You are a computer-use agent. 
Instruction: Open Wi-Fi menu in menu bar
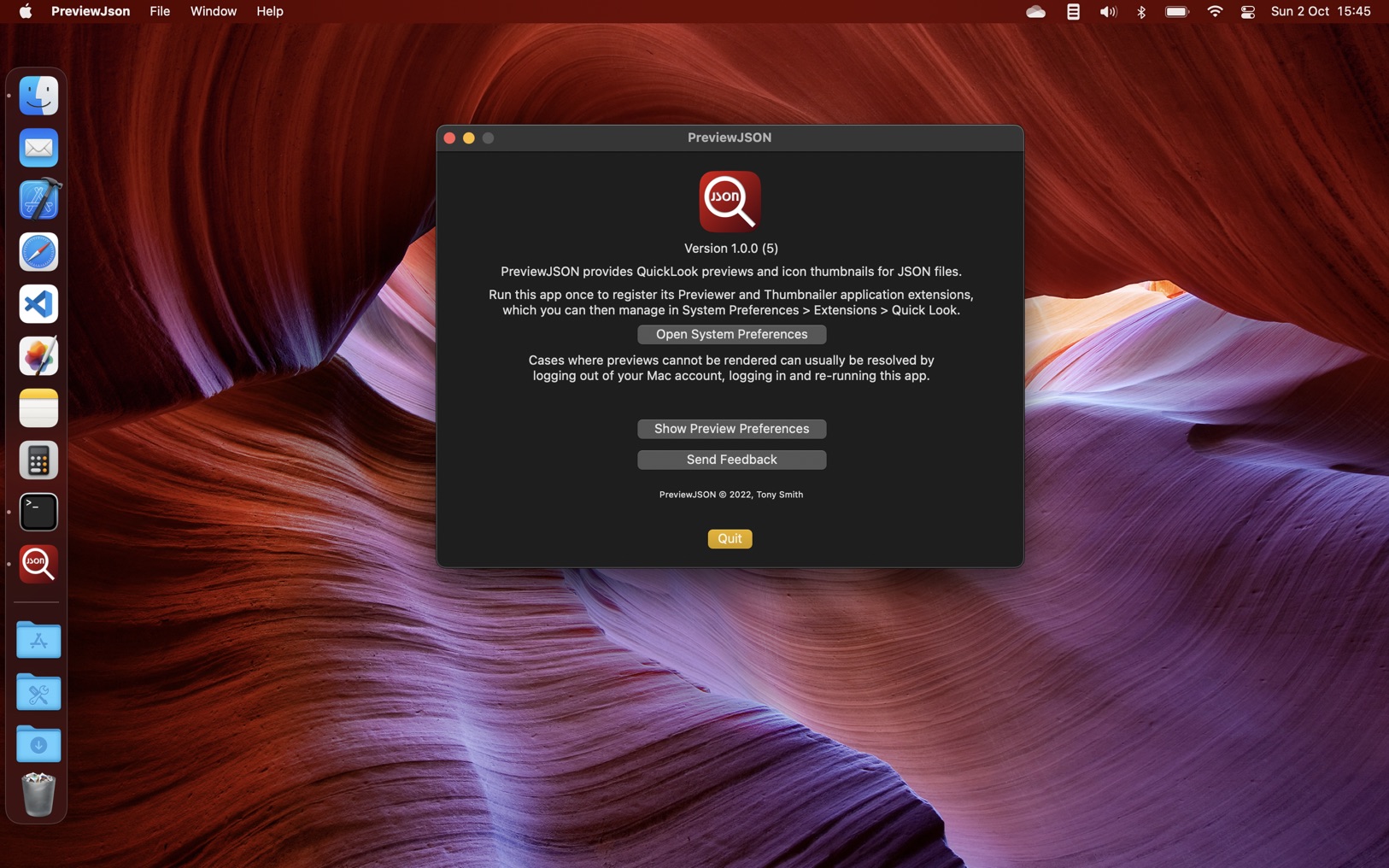tap(1214, 11)
